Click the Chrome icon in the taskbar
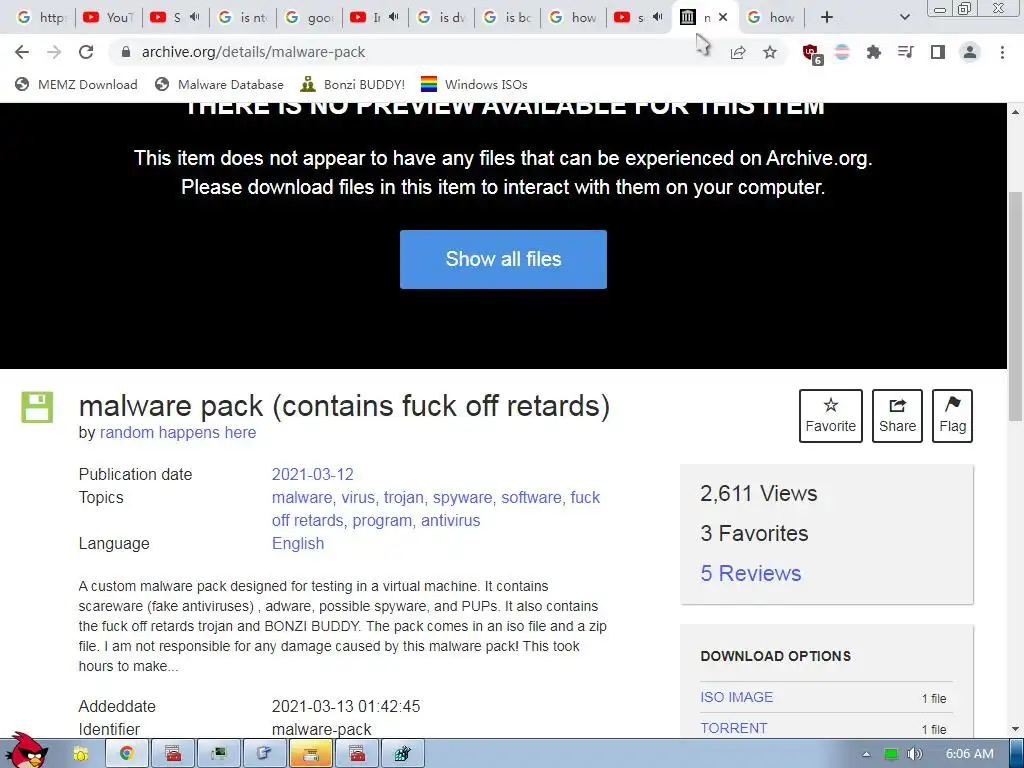The height and width of the screenshot is (768, 1024). (126, 754)
